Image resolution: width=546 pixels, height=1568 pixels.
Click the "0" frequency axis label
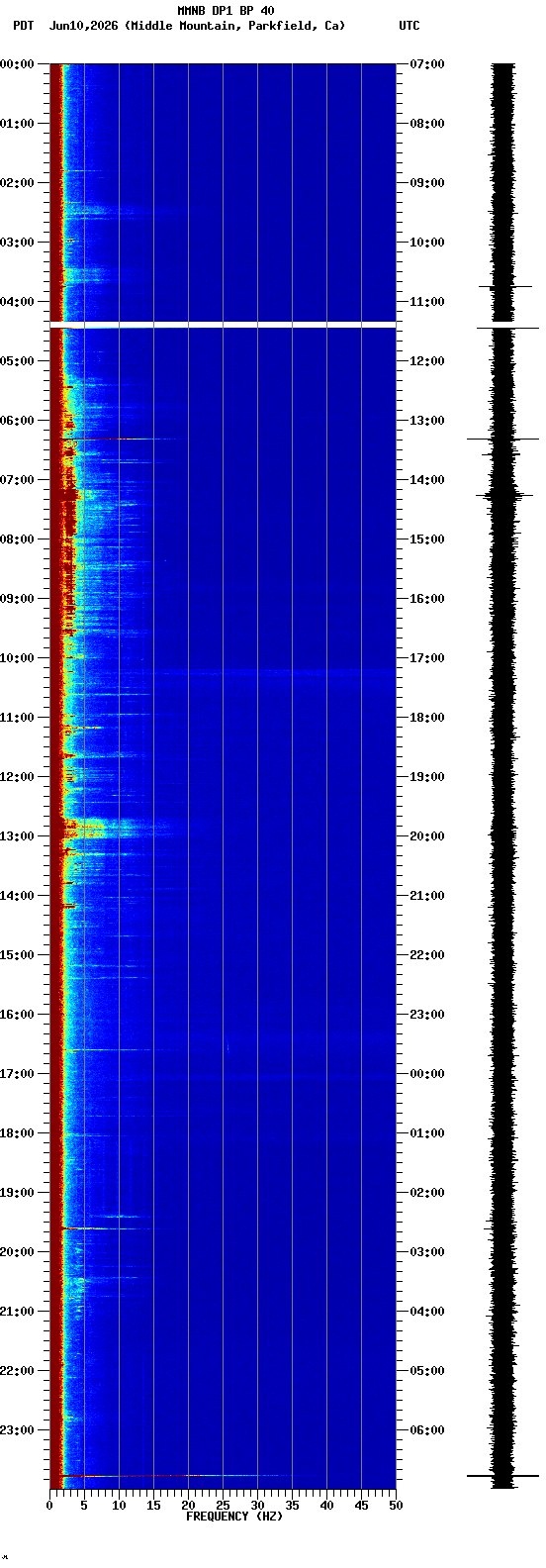tap(49, 1506)
